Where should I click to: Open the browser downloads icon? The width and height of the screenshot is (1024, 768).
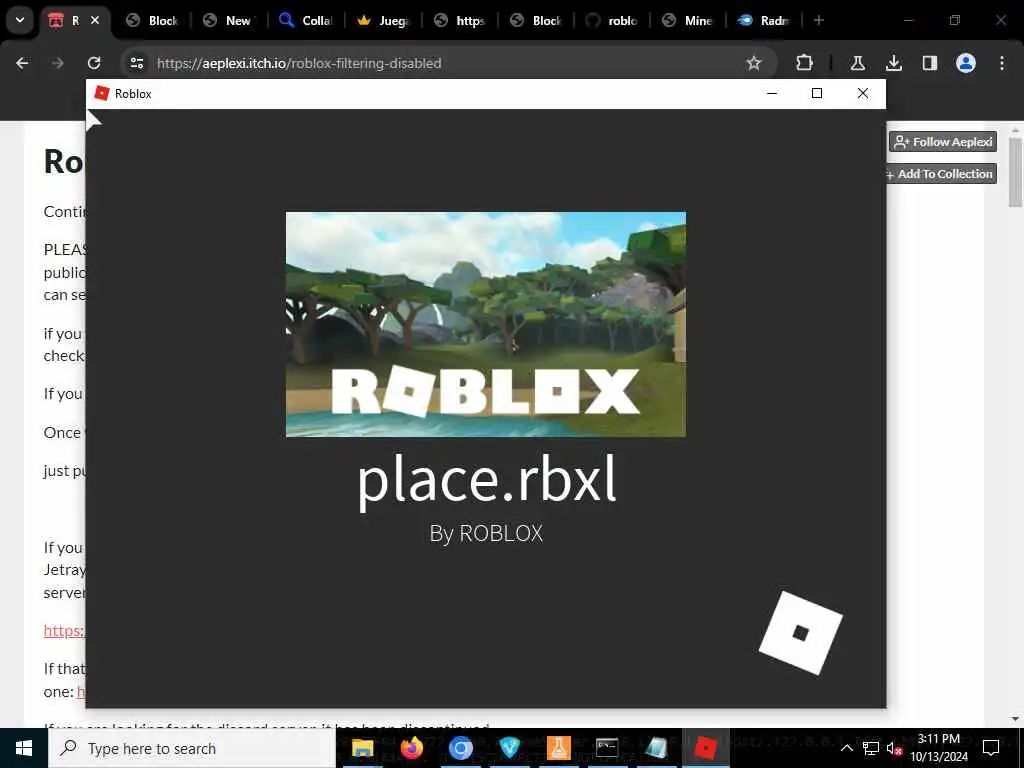[893, 63]
